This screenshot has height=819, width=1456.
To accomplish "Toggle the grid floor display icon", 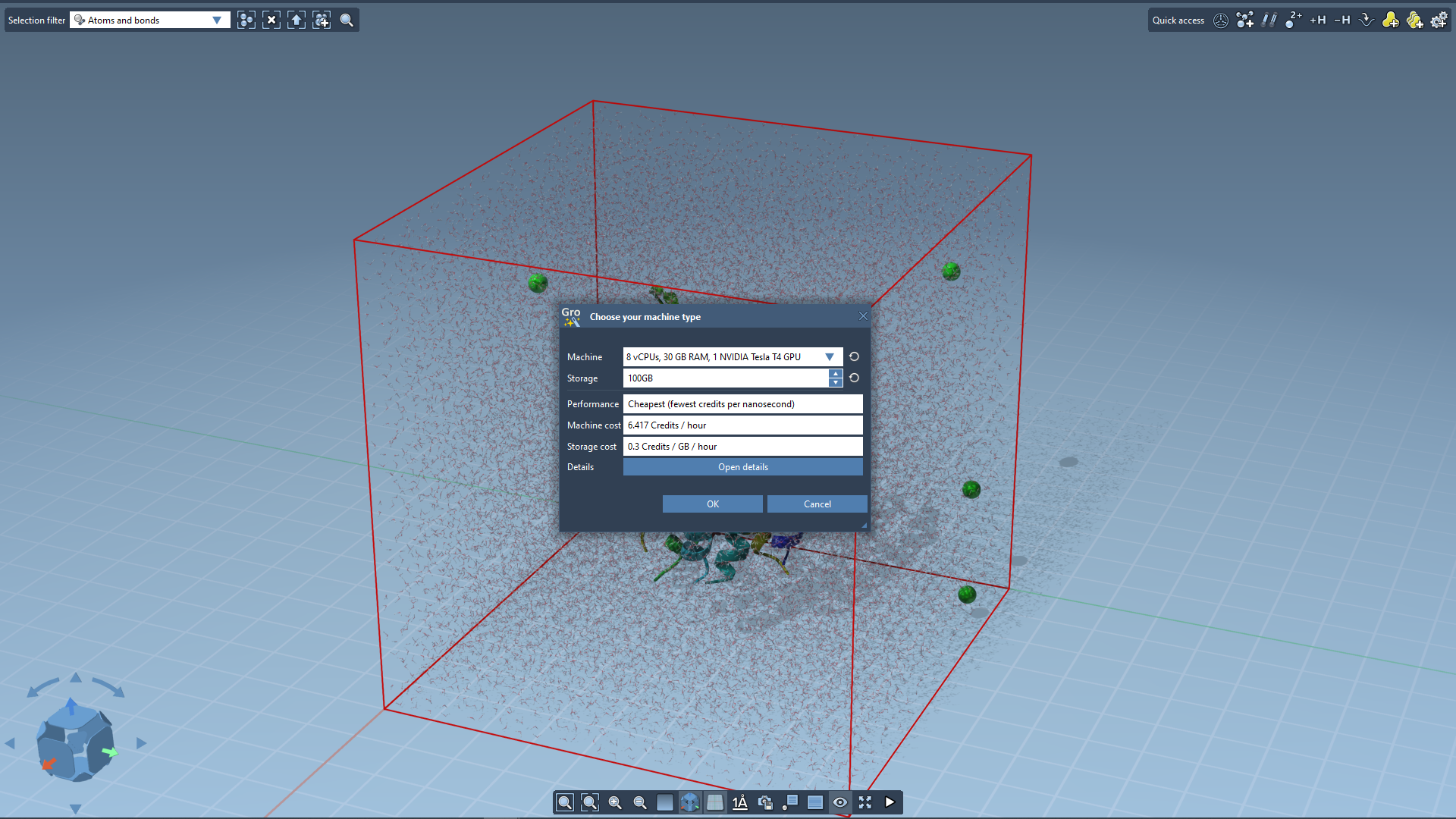I will coord(715,802).
